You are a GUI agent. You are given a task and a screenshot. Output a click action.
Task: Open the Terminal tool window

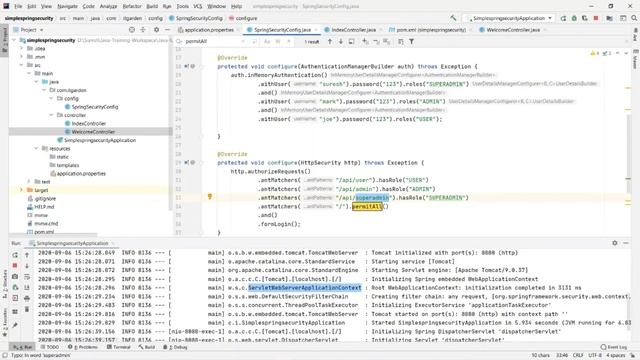click(118, 347)
